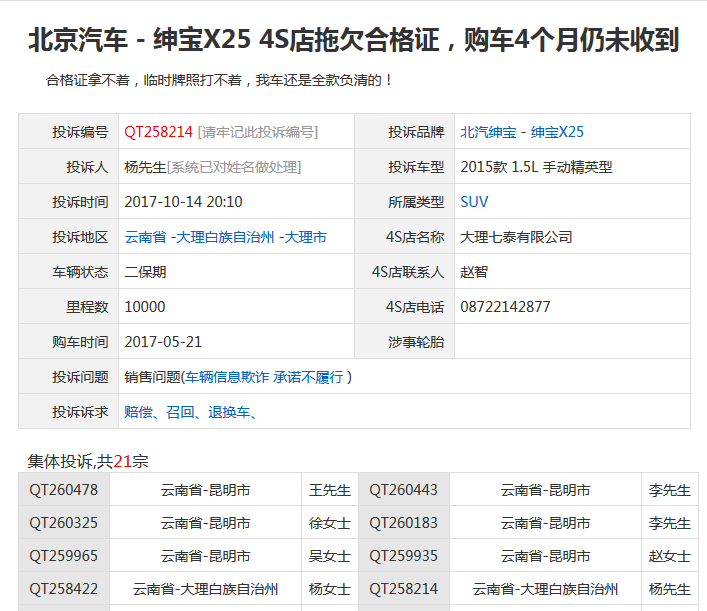Click 4S store name 大理七泰有限公司
Image resolution: width=707 pixels, height=611 pixels.
pyautogui.click(x=516, y=237)
